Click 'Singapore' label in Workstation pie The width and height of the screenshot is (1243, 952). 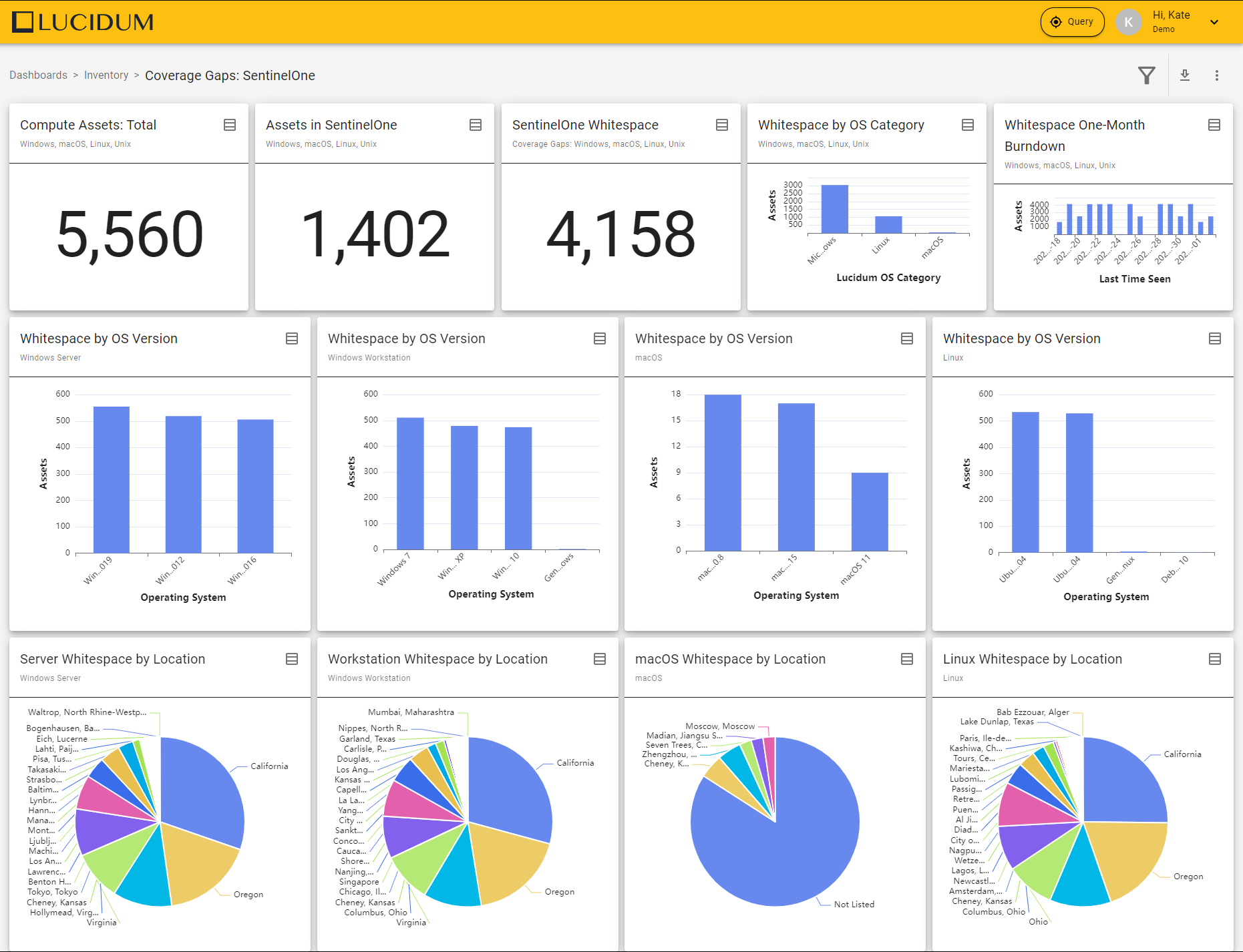pos(359,882)
